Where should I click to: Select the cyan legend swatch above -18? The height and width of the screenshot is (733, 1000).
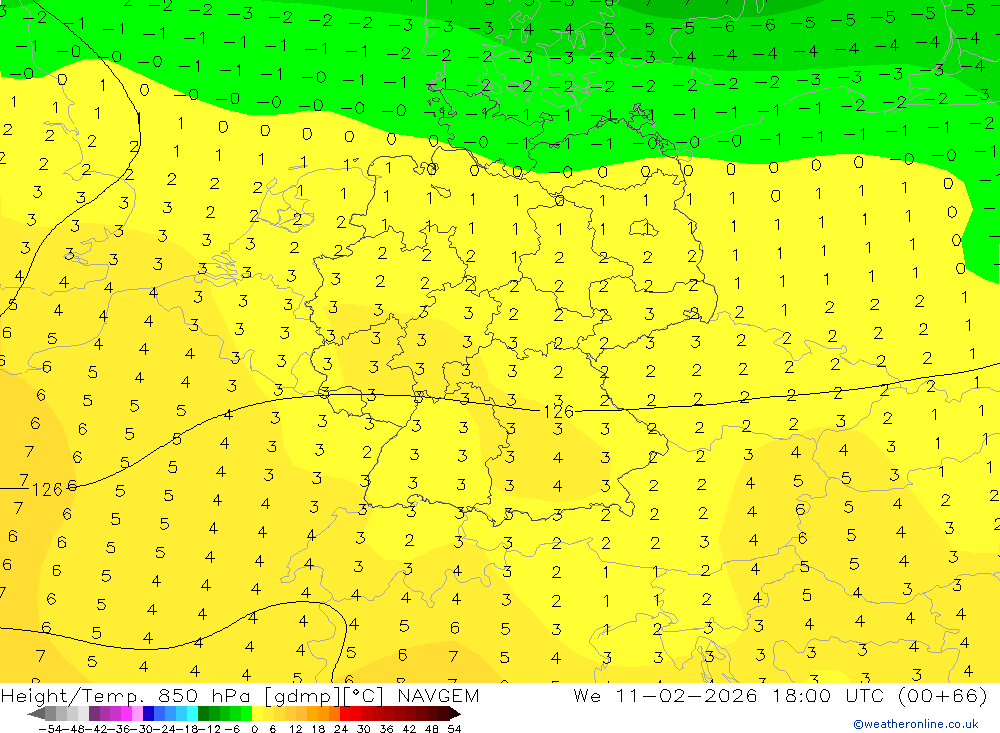click(192, 713)
